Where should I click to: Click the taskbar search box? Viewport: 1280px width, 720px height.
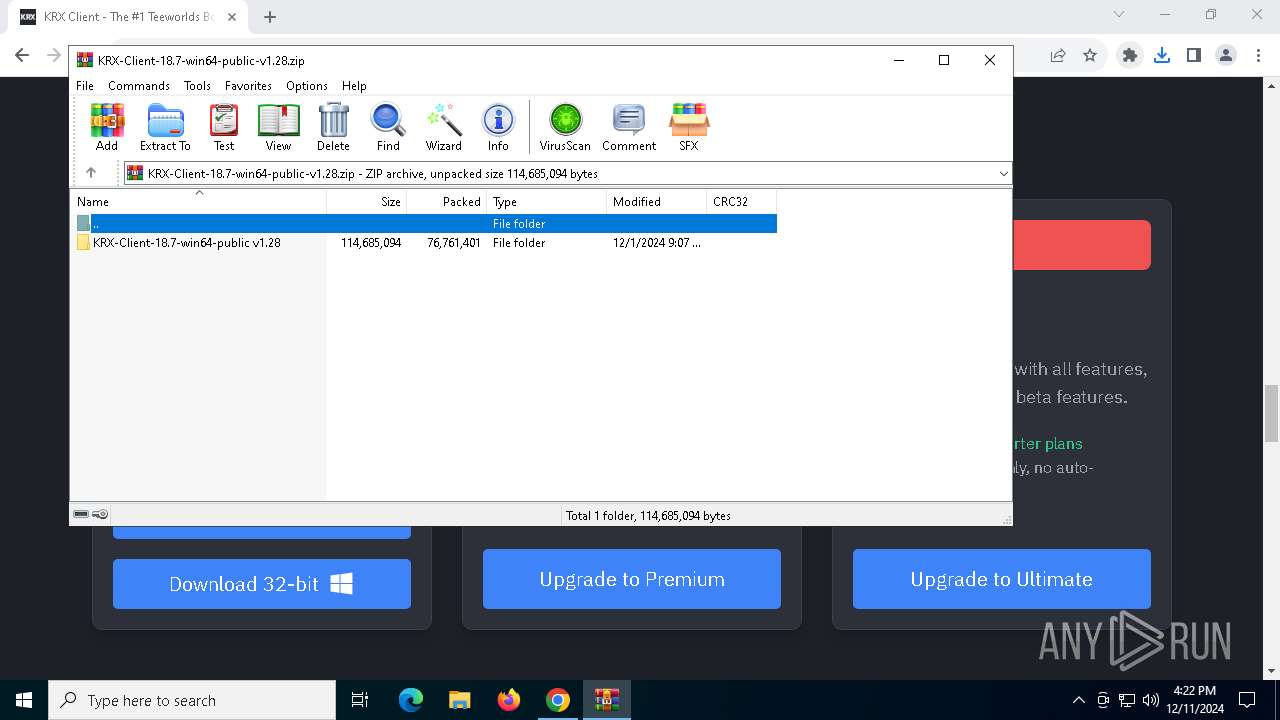192,700
